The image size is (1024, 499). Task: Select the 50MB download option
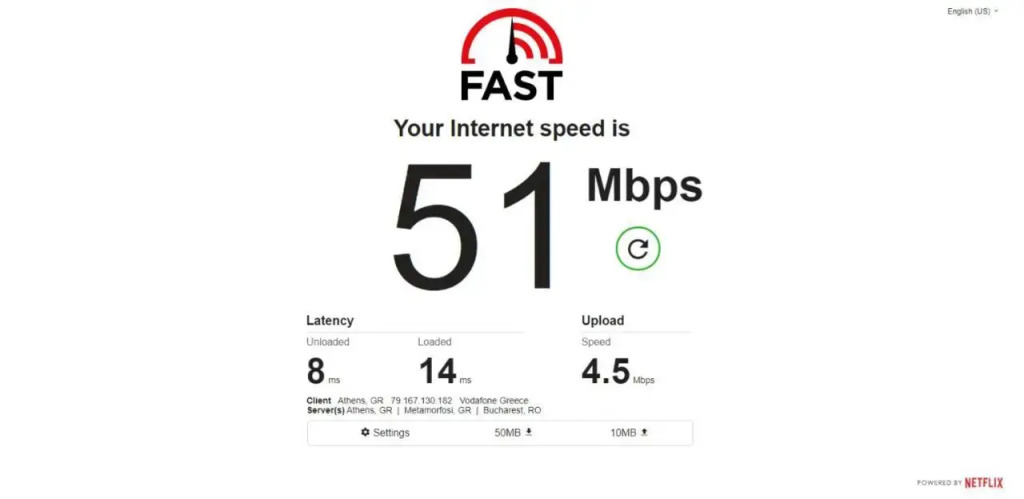(x=514, y=432)
